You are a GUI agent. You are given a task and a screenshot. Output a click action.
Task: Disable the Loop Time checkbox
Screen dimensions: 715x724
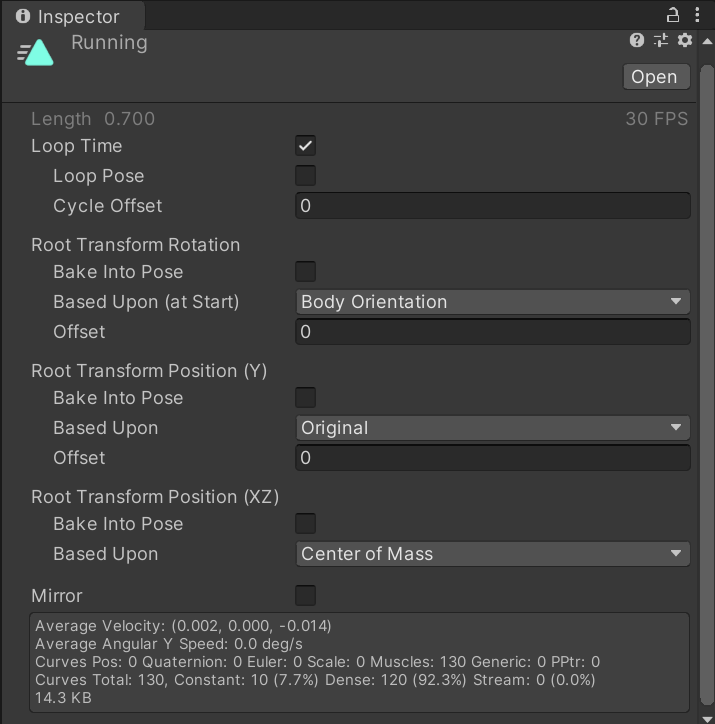(305, 146)
